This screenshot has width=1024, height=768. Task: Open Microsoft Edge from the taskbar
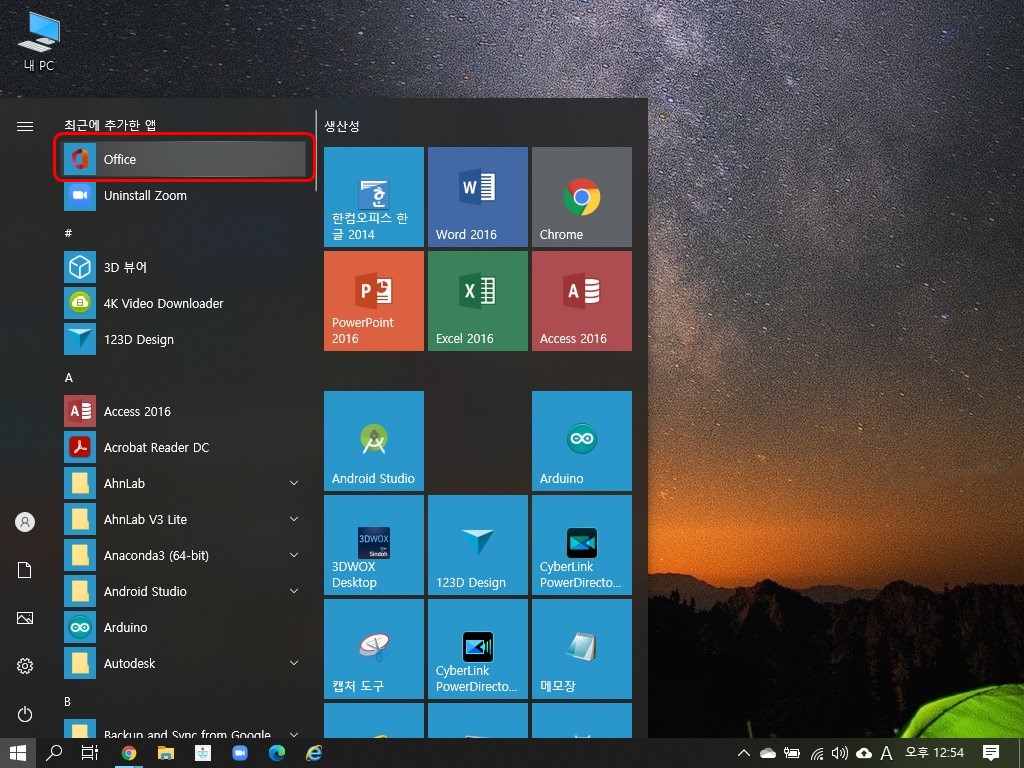277,754
